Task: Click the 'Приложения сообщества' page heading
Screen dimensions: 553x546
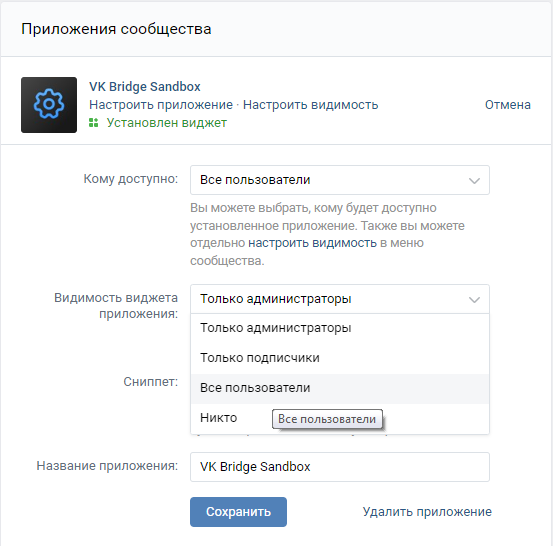Action: 116,29
